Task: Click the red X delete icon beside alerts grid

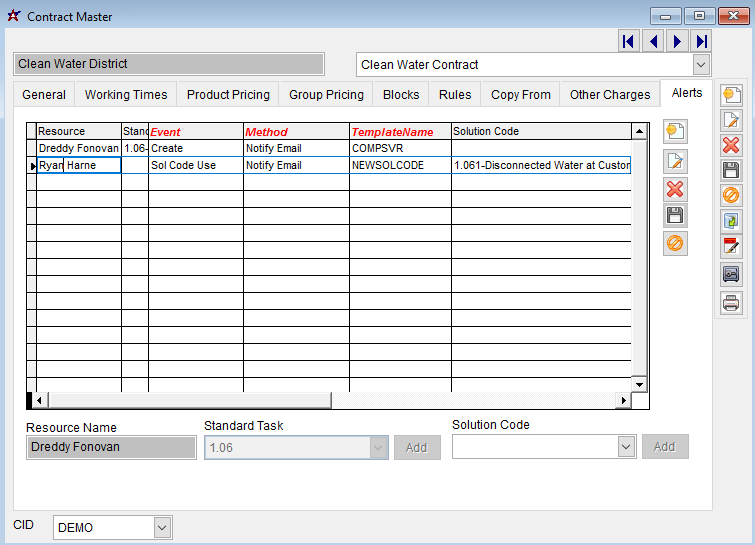Action: pos(676,189)
